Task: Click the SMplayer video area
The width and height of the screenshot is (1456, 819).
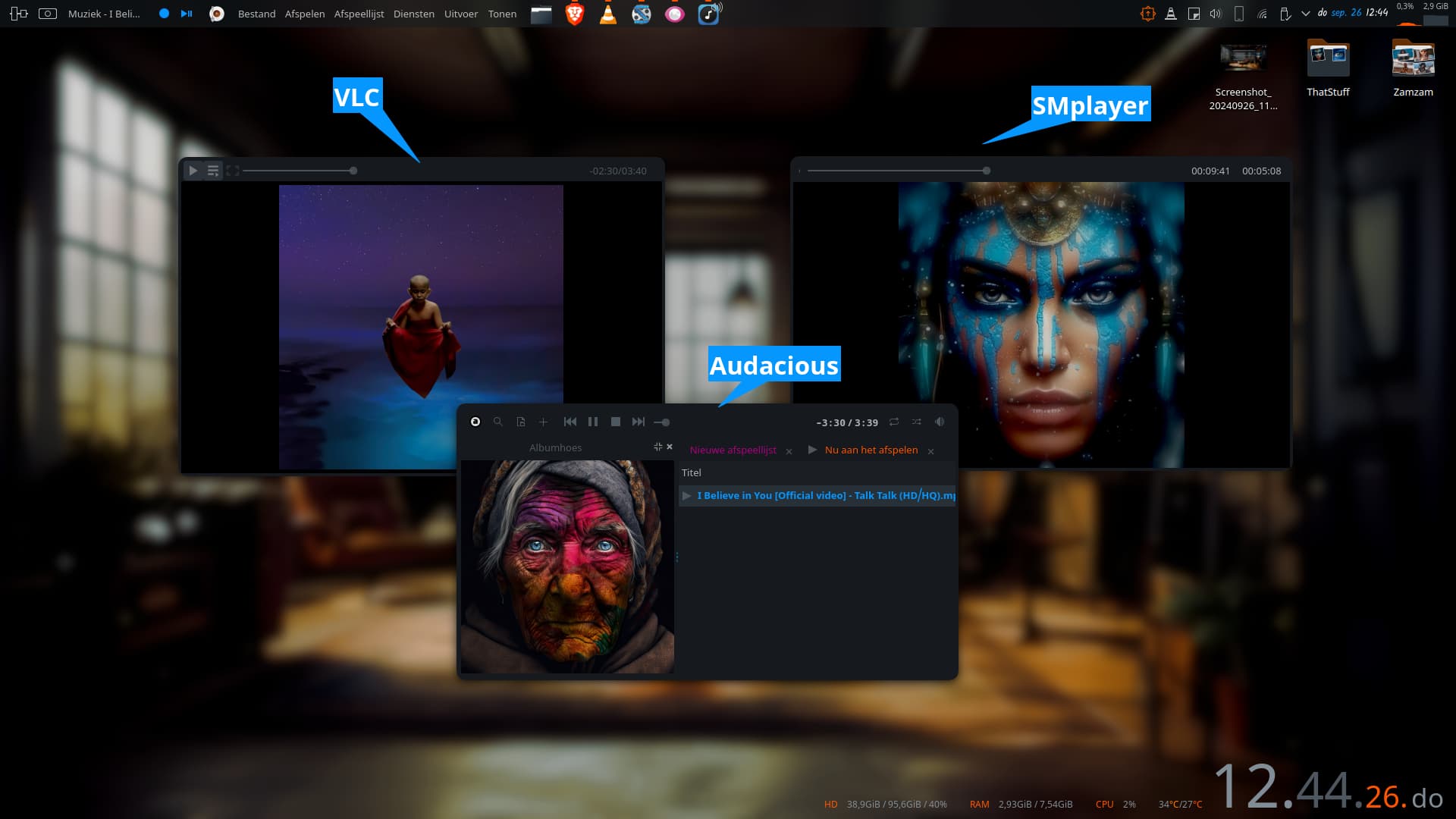Action: (x=1041, y=325)
